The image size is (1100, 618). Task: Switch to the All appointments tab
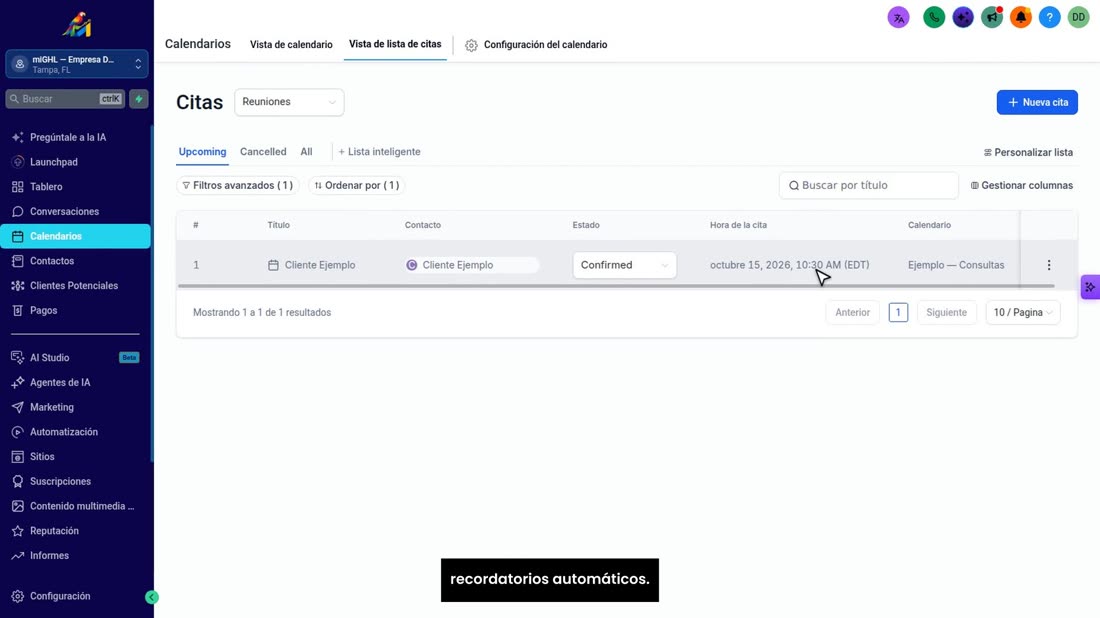coord(306,152)
